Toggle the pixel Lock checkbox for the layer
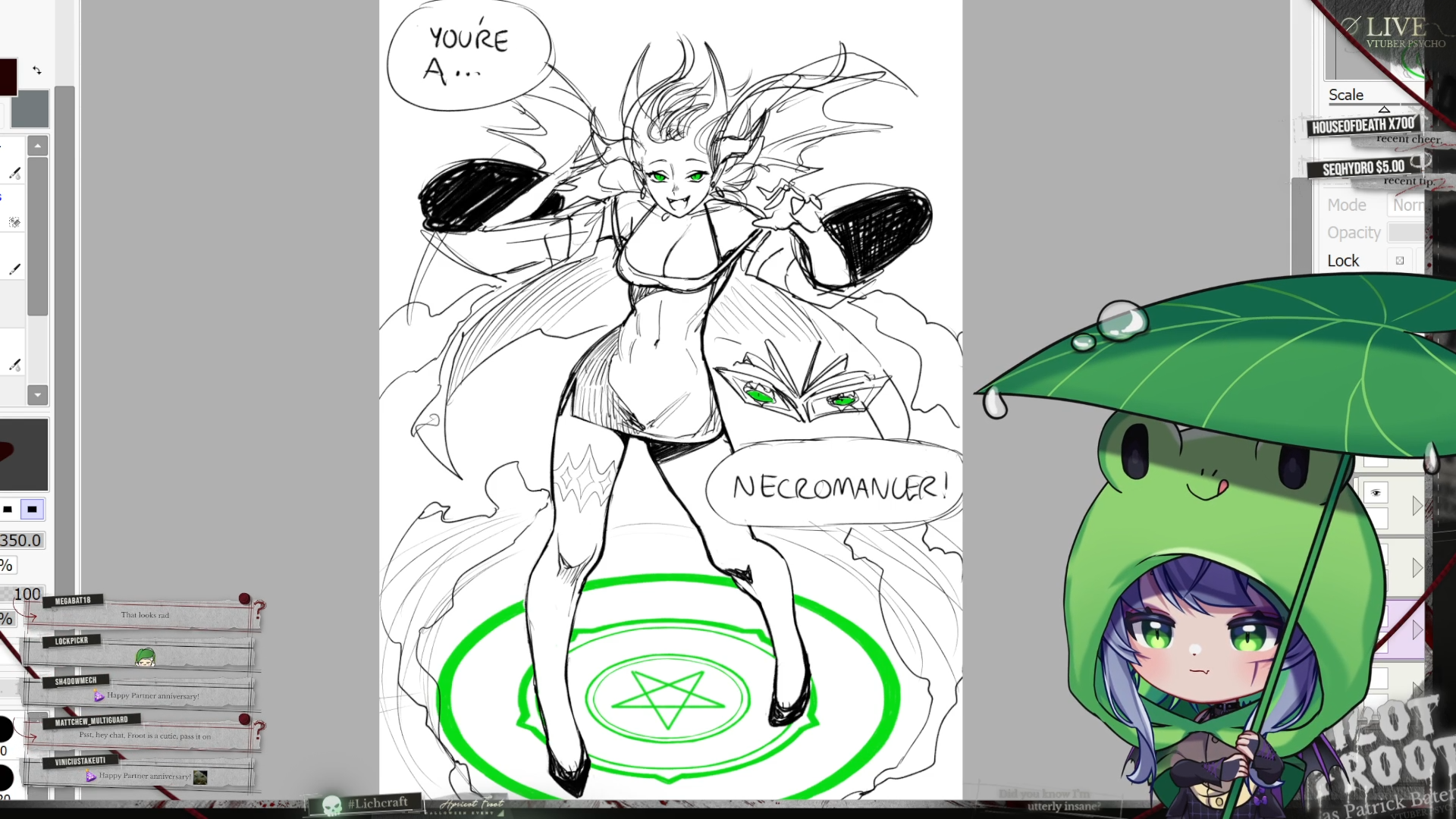Screen dimensions: 1456x819 [x=1400, y=261]
